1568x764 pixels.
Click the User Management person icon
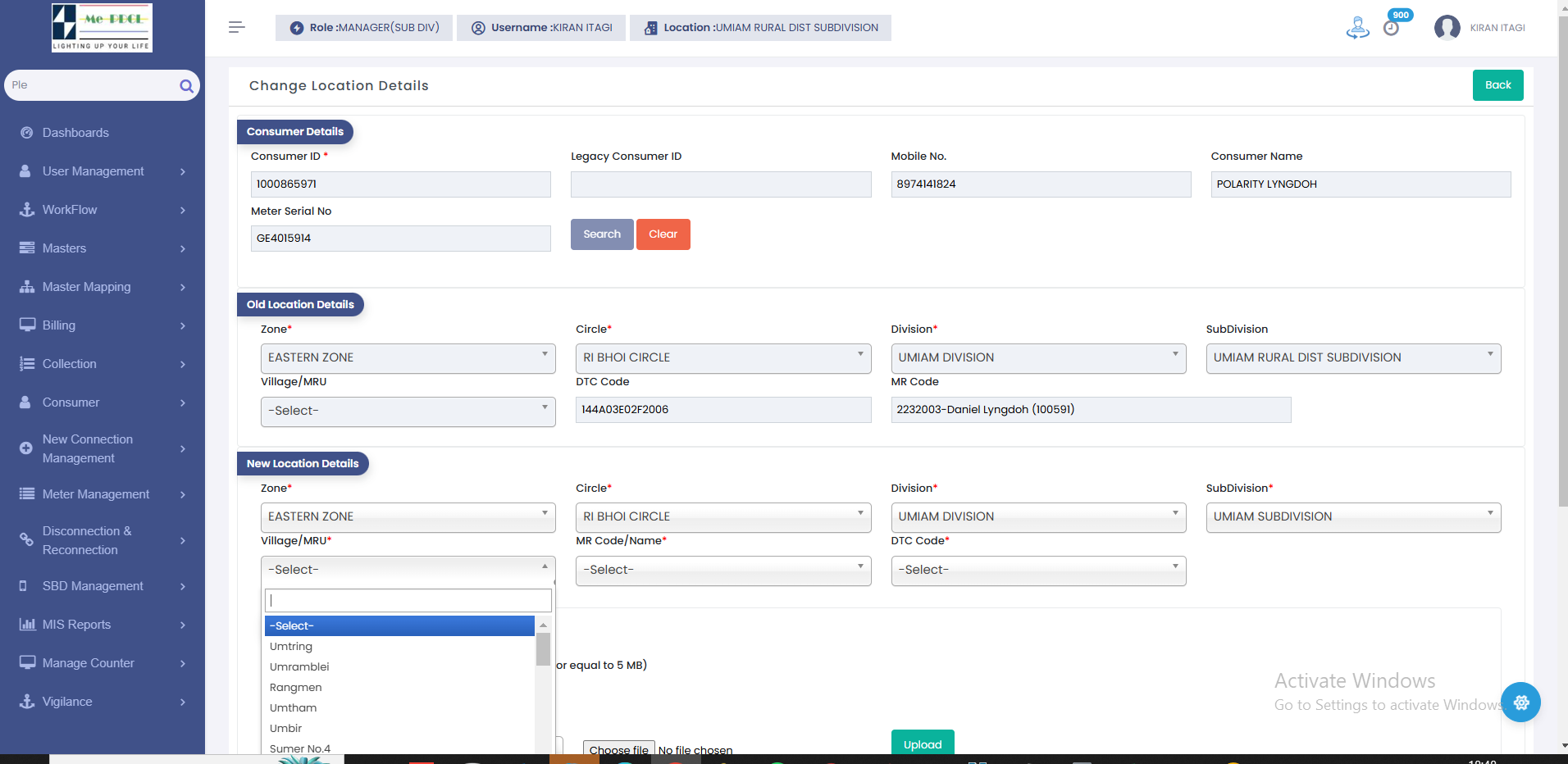pos(27,171)
